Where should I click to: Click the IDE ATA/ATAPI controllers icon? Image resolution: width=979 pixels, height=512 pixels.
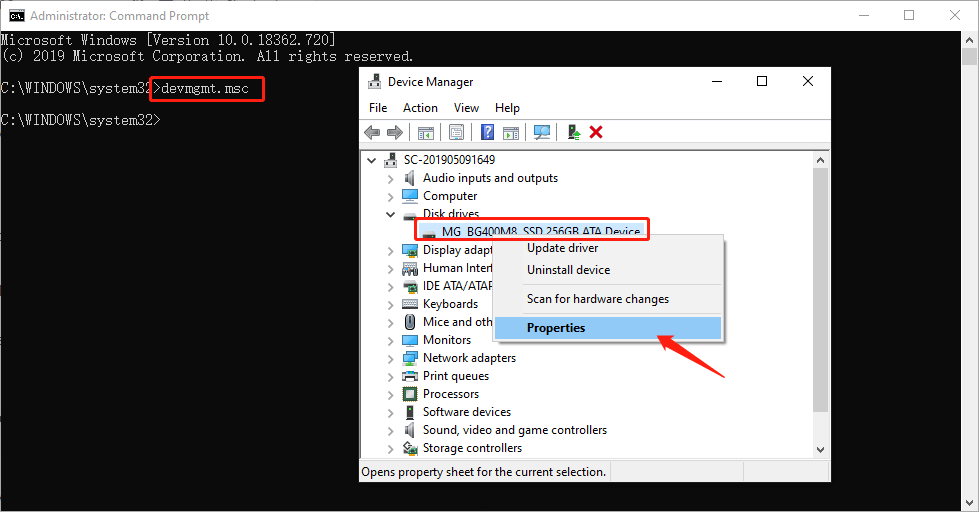pyautogui.click(x=410, y=287)
